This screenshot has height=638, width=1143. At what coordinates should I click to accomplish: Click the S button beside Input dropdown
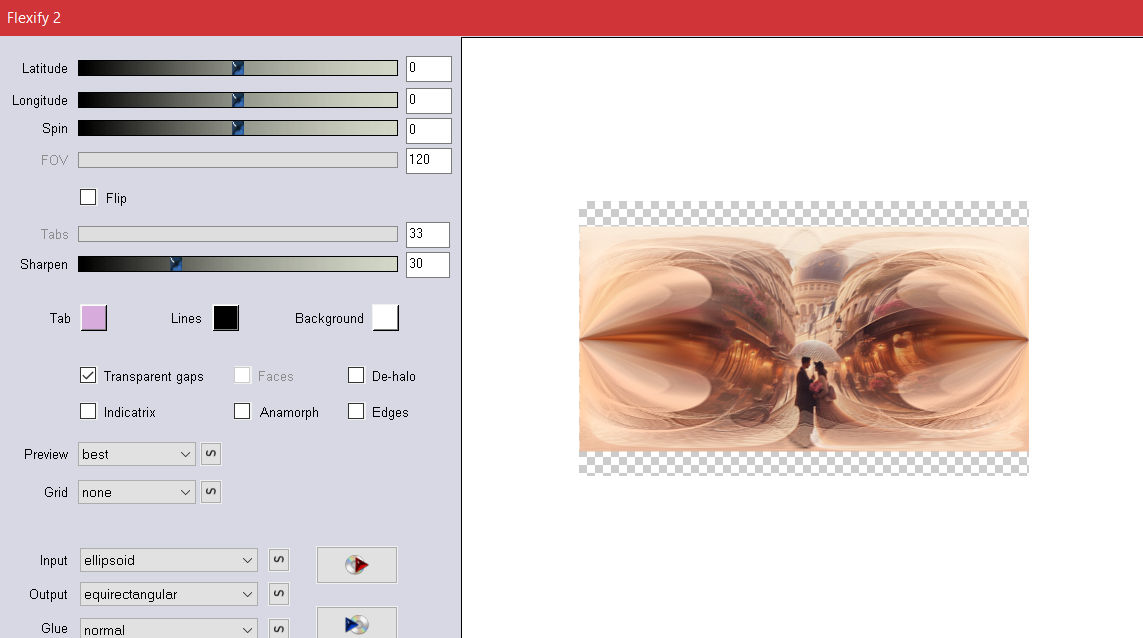(x=279, y=560)
